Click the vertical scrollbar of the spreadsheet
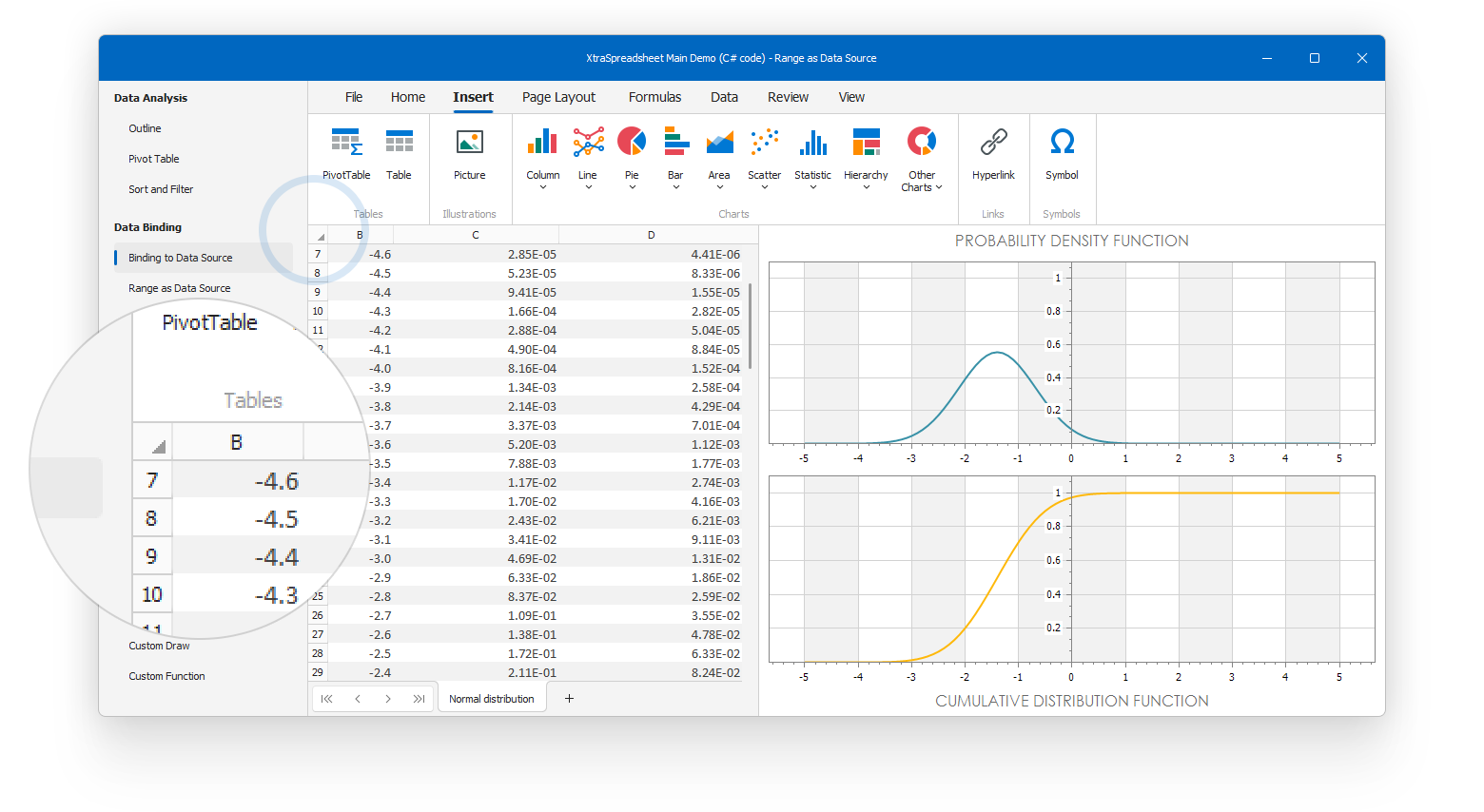This screenshot has height=812, width=1484. (751, 325)
